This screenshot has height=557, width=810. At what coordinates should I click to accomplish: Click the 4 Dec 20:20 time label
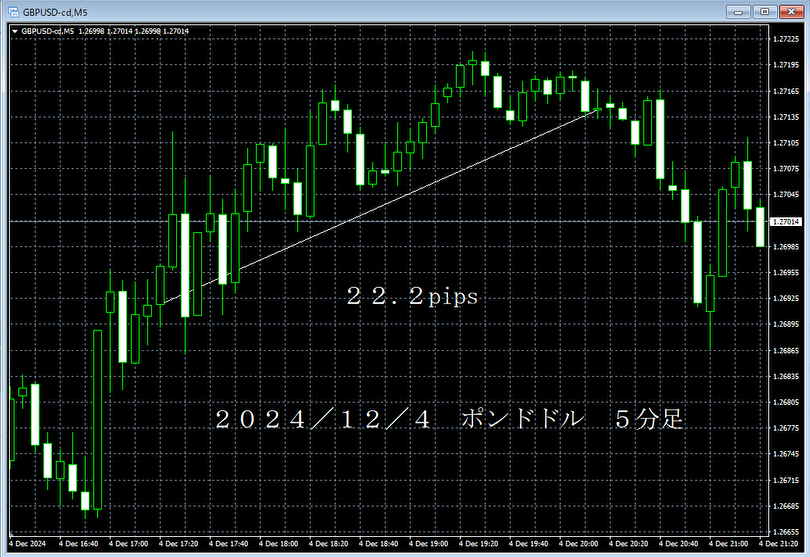[629, 544]
